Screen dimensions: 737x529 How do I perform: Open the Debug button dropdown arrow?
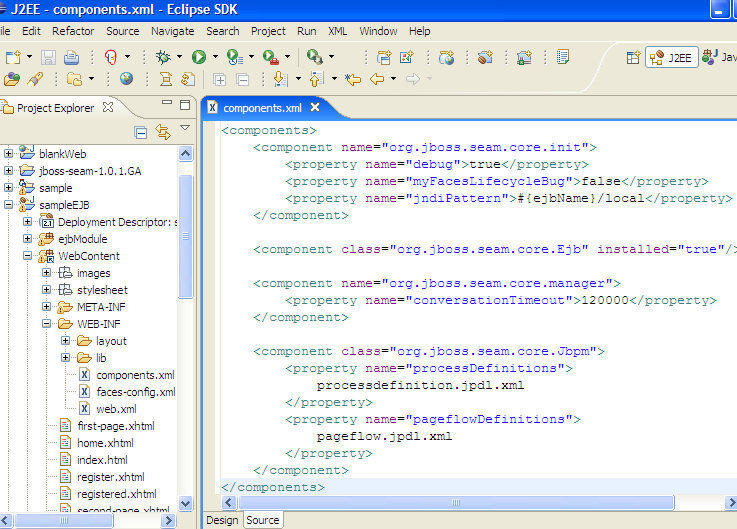click(179, 56)
